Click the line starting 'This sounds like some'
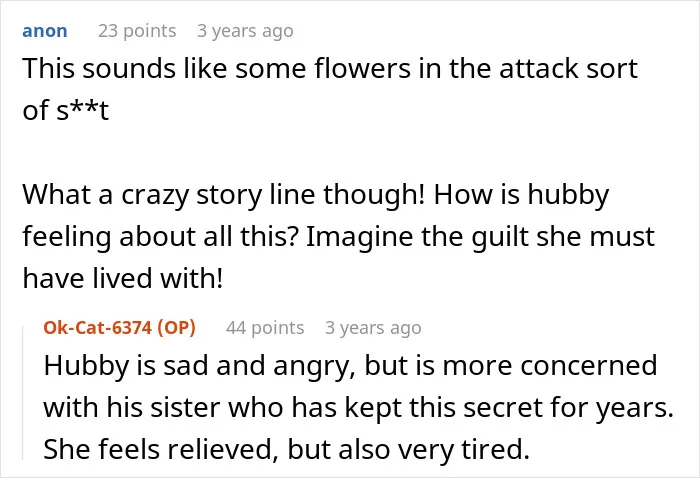Viewport: 700px width, 478px height. 330,69
